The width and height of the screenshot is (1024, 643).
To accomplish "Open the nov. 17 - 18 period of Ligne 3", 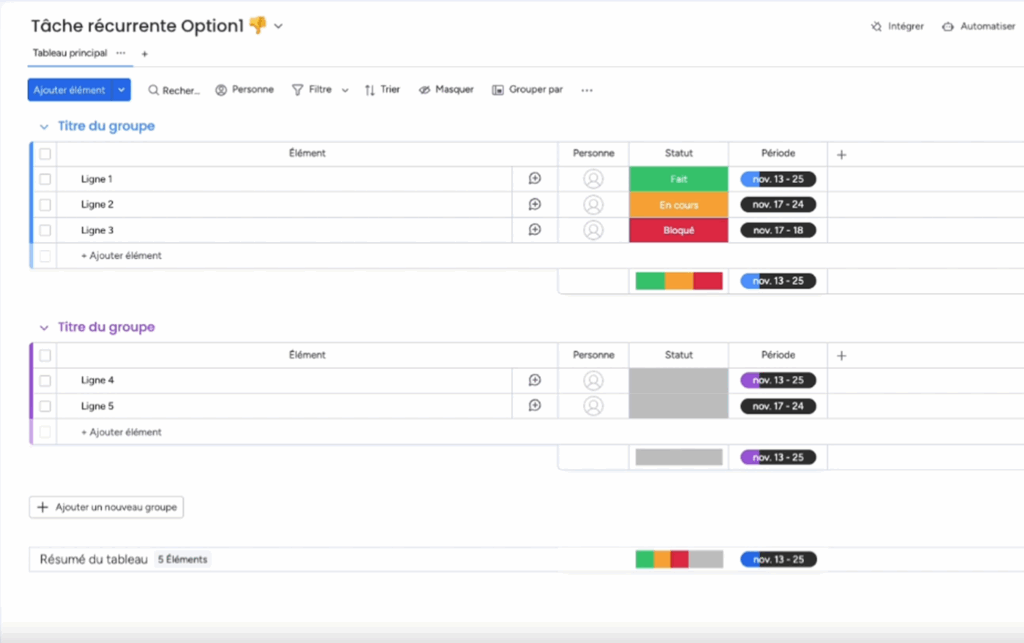I will [778, 230].
